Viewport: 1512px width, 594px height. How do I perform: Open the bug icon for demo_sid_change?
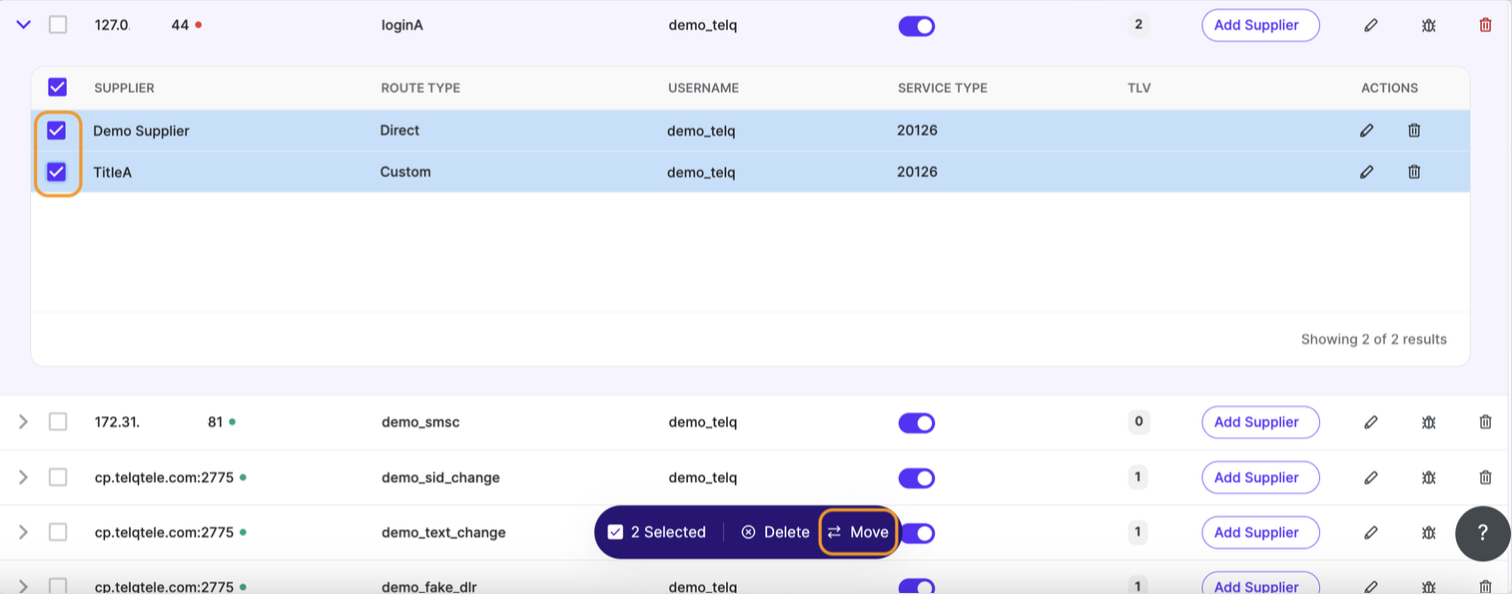click(x=1429, y=478)
